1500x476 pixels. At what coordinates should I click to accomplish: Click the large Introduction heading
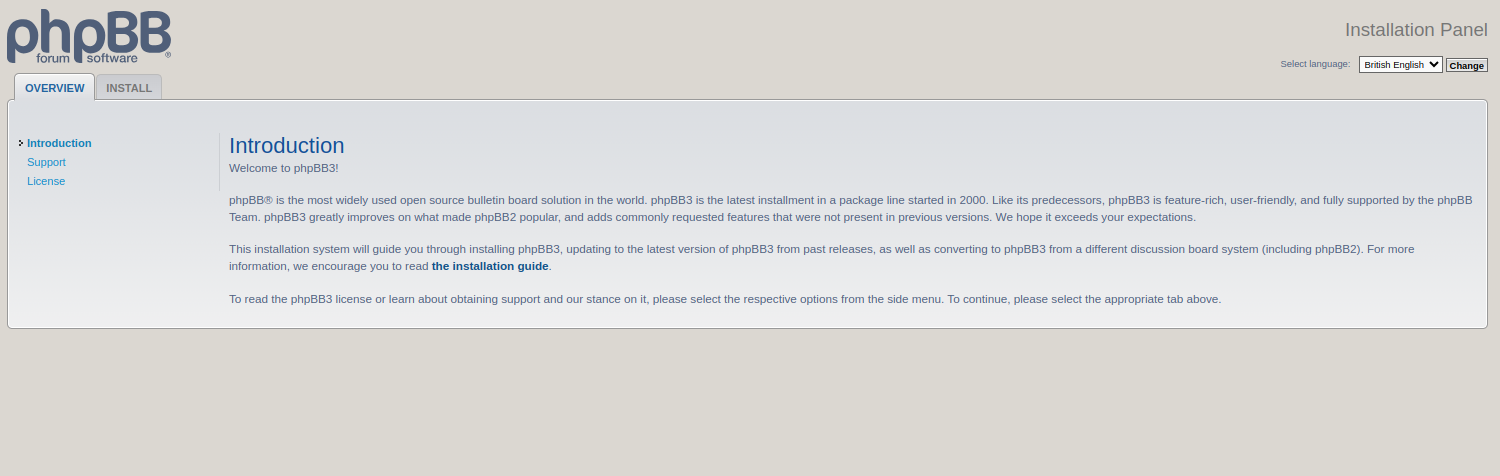(287, 146)
